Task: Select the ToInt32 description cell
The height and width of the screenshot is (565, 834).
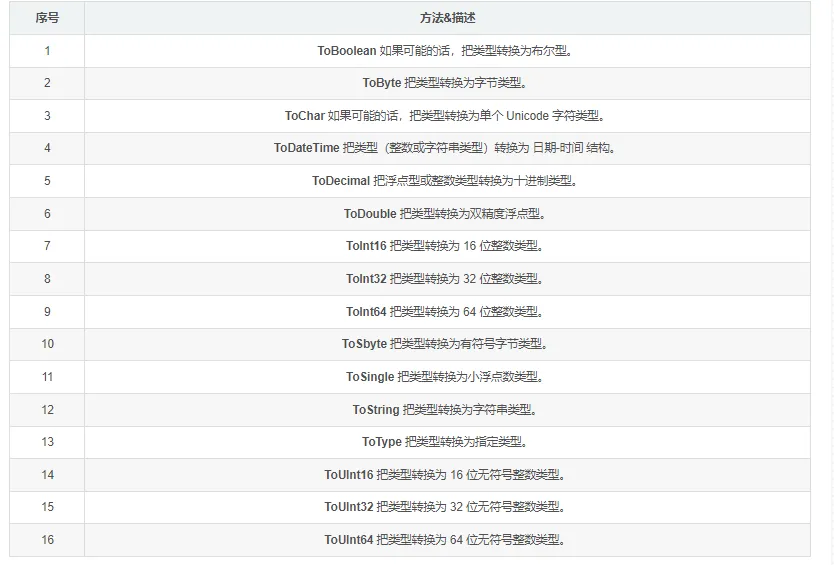Action: coord(447,279)
